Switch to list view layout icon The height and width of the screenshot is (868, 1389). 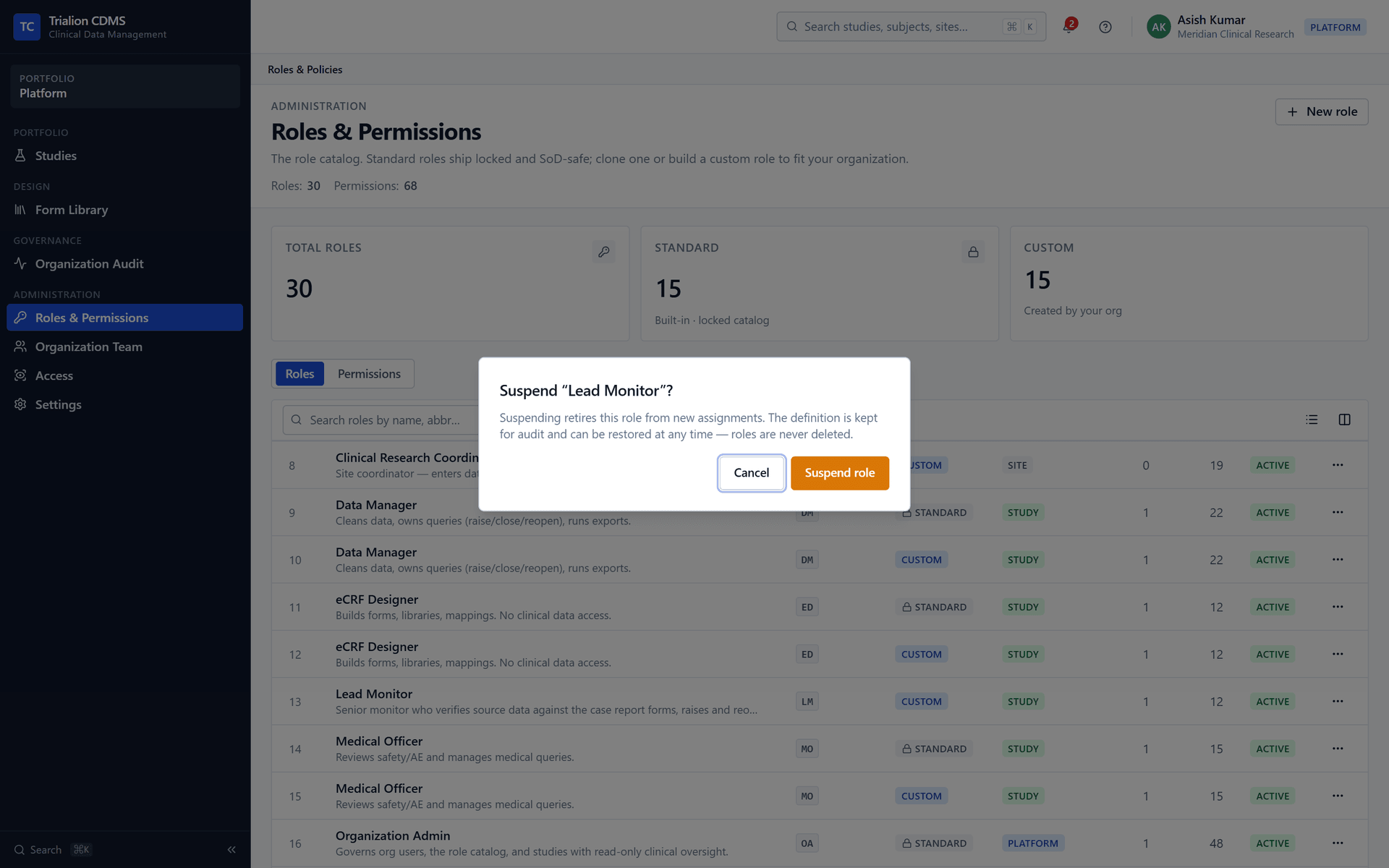1312,420
